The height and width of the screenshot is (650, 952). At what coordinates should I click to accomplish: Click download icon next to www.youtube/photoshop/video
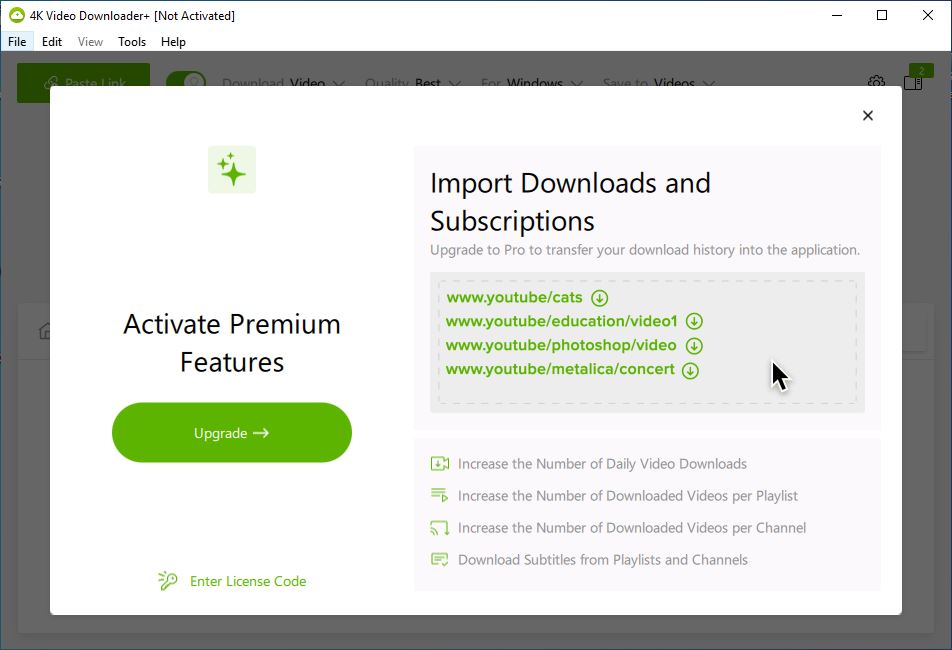pos(694,346)
